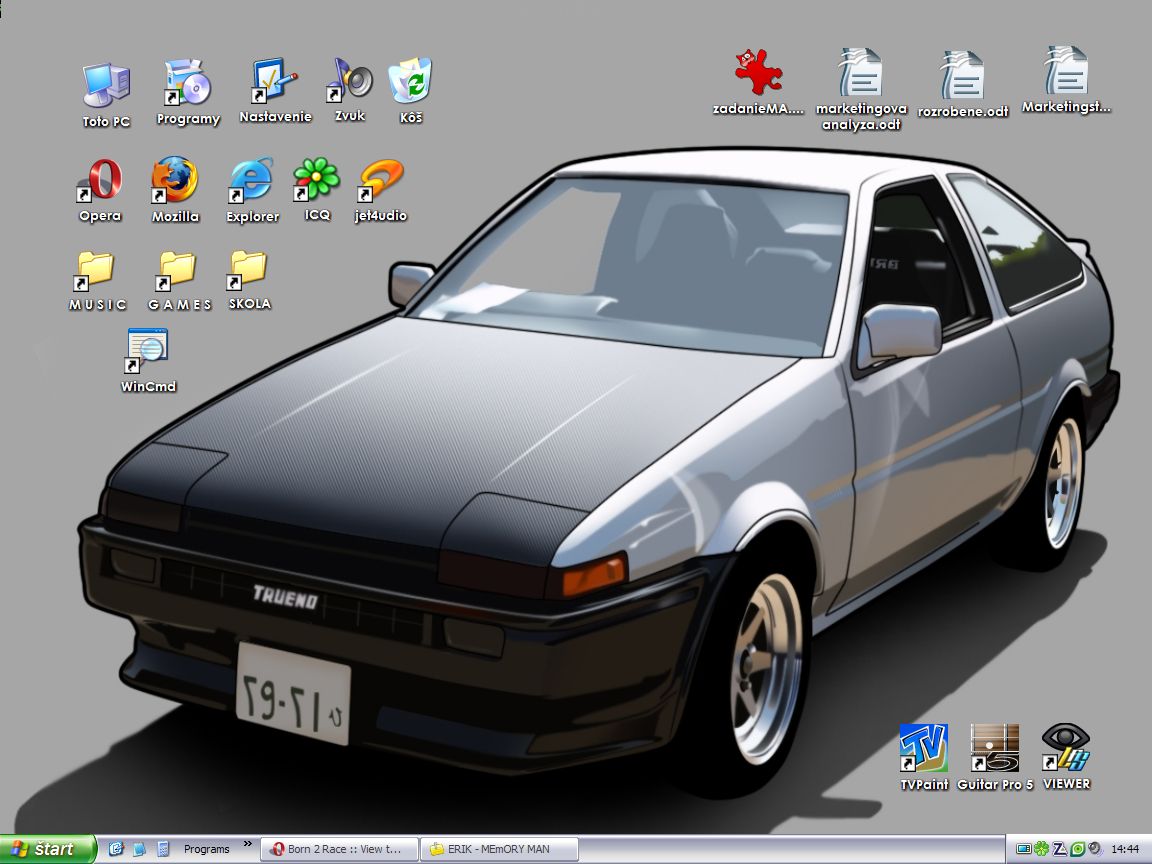Click the green eye tray icon
Viewport: 1152px width, 864px height.
1077,849
